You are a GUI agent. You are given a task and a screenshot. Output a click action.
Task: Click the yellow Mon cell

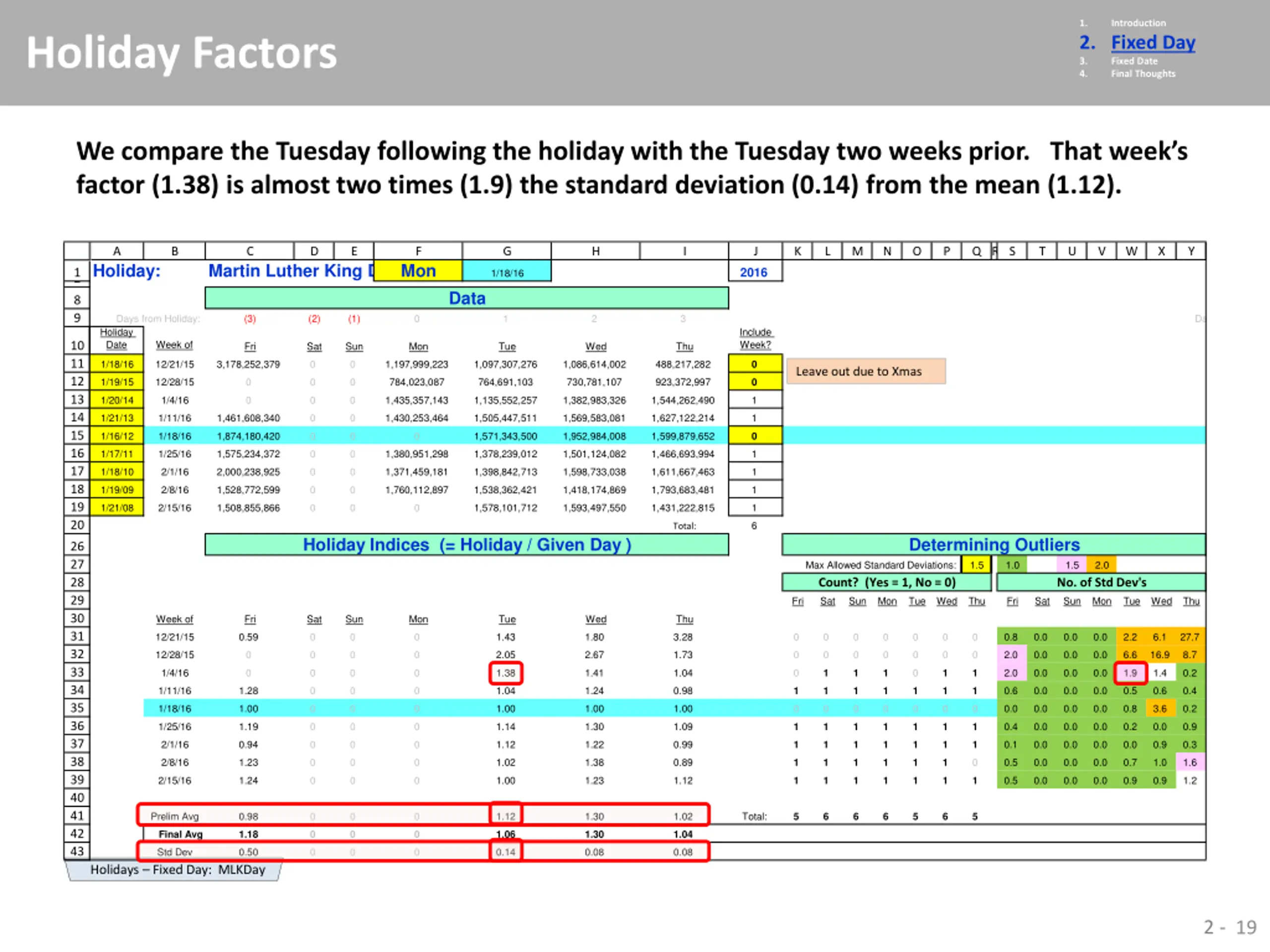pyautogui.click(x=418, y=270)
